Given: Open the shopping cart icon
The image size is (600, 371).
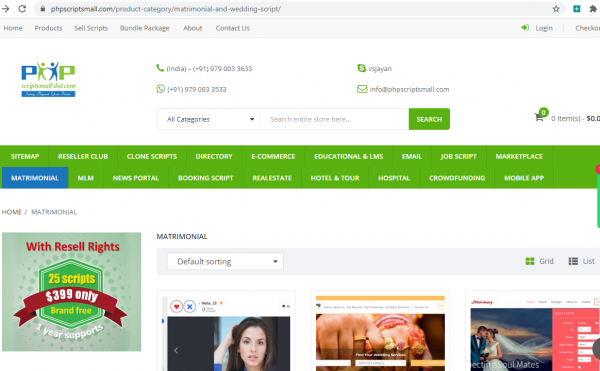Looking at the screenshot, I should pyautogui.click(x=539, y=117).
